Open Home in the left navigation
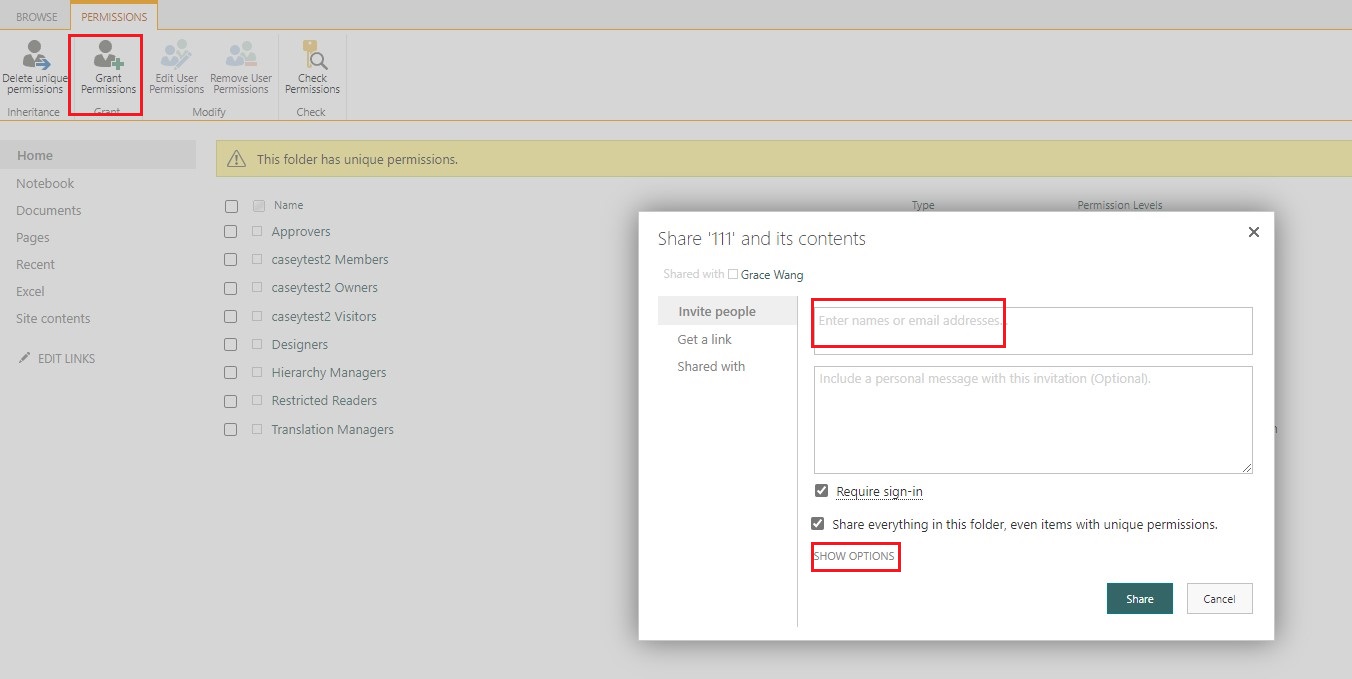The image size is (1352, 679). (x=35, y=155)
